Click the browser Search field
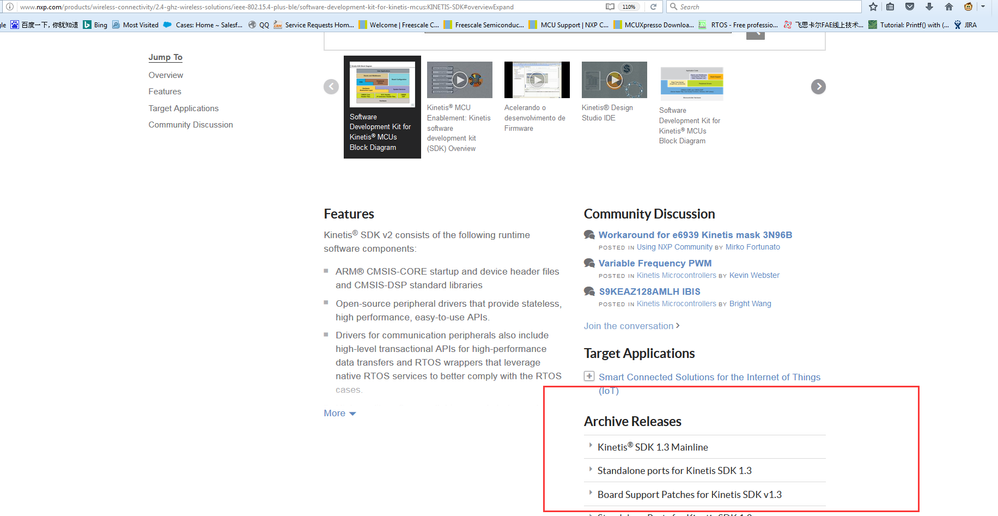Image resolution: width=998 pixels, height=516 pixels. tap(764, 7)
